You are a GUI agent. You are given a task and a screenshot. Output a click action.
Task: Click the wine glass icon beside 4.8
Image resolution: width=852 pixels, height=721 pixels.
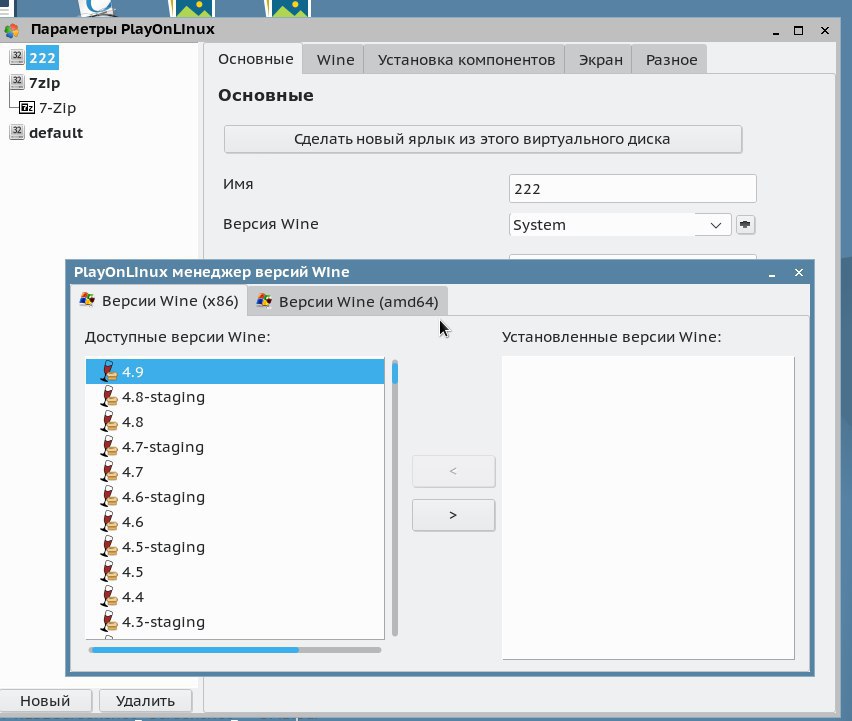(109, 422)
